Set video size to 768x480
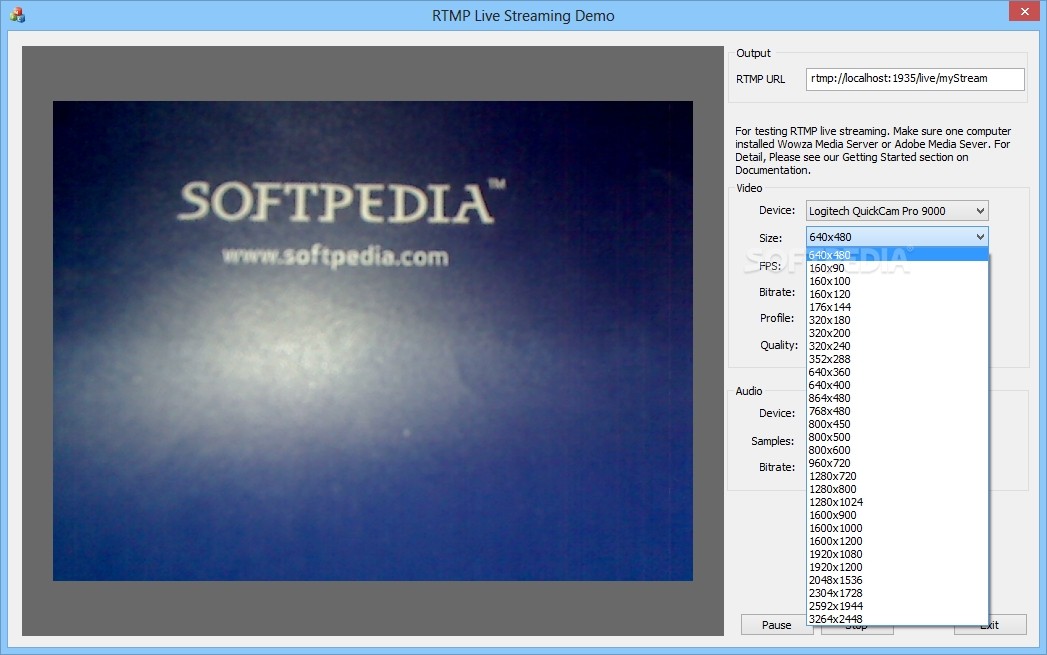Image resolution: width=1047 pixels, height=655 pixels. click(897, 411)
